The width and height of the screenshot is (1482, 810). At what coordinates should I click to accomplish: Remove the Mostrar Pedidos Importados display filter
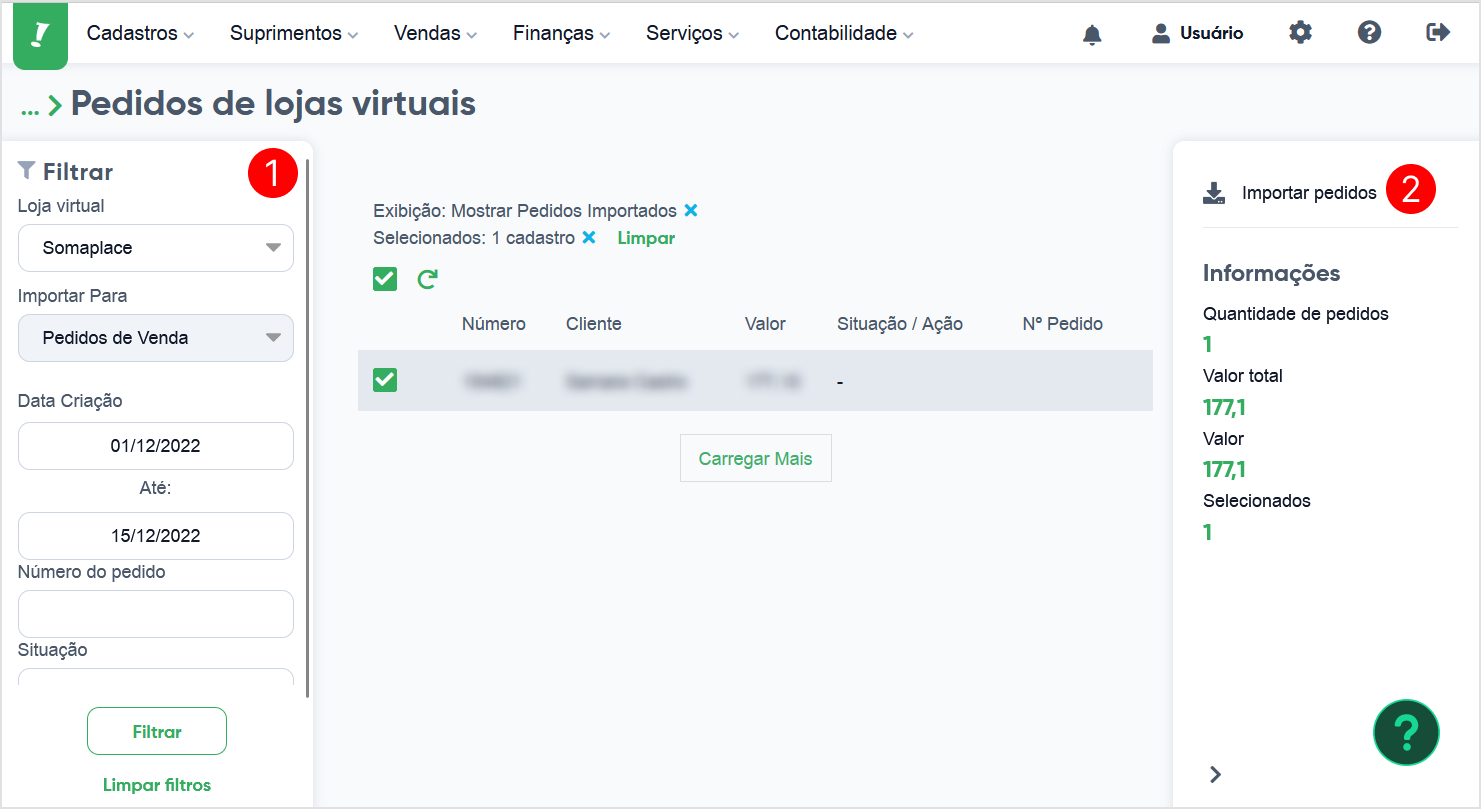(x=691, y=211)
